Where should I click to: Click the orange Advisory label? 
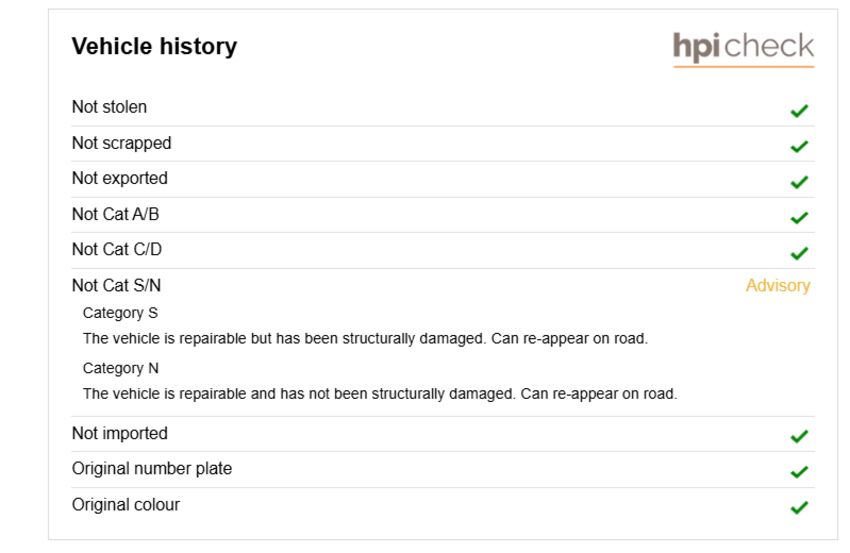pos(778,285)
